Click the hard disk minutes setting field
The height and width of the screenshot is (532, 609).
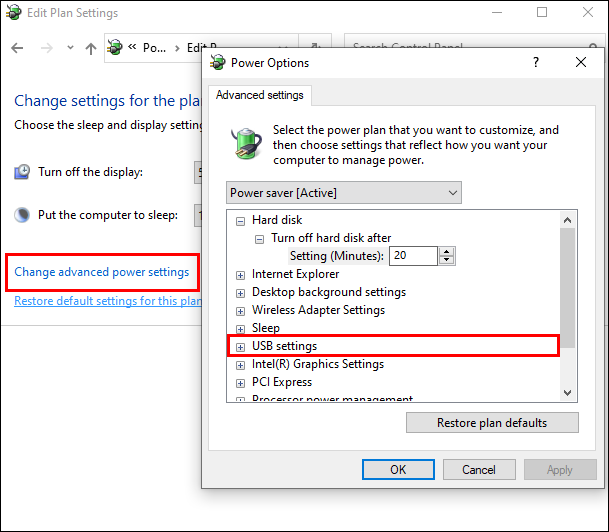pyautogui.click(x=414, y=256)
